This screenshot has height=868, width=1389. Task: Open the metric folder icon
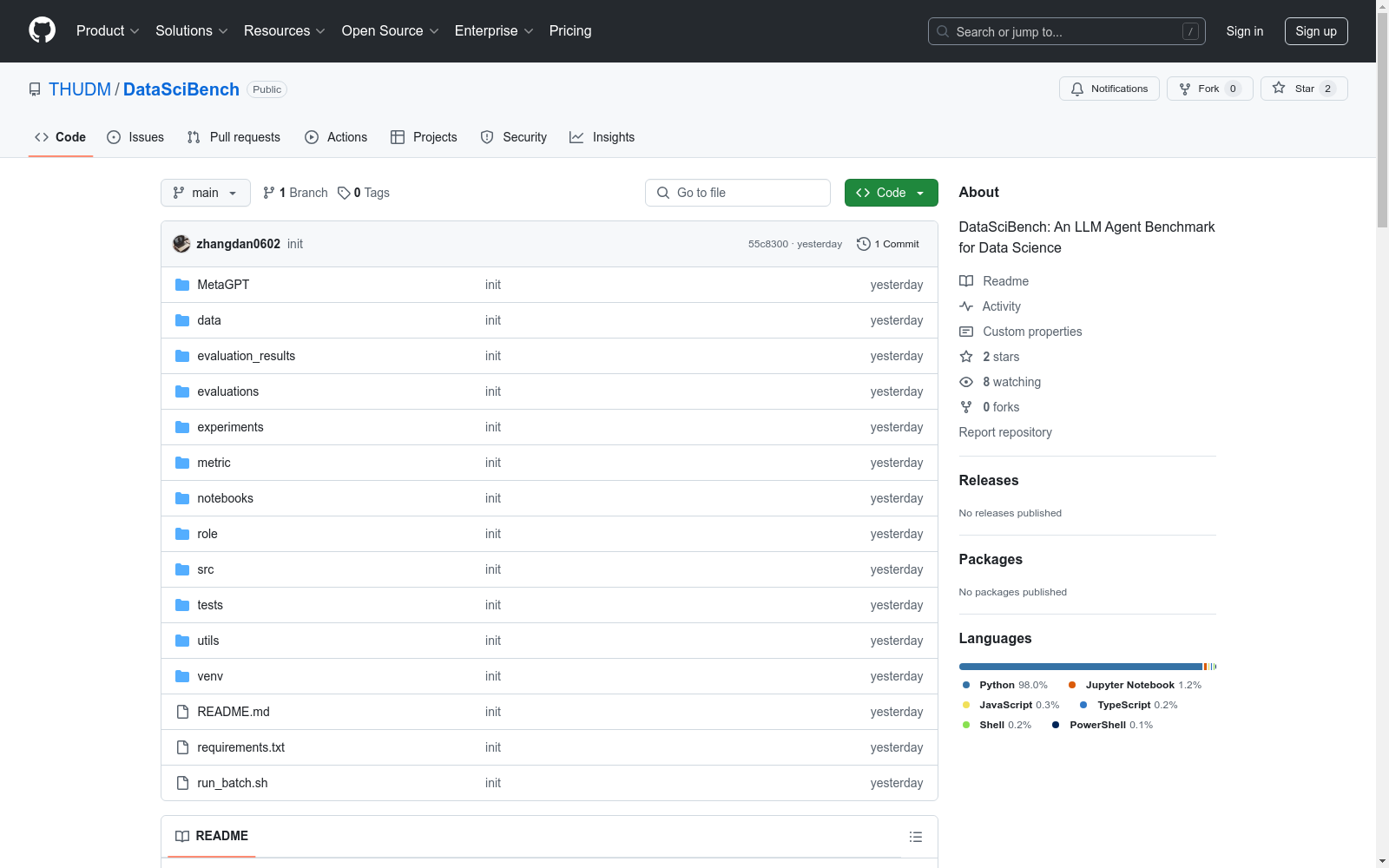coord(182,463)
